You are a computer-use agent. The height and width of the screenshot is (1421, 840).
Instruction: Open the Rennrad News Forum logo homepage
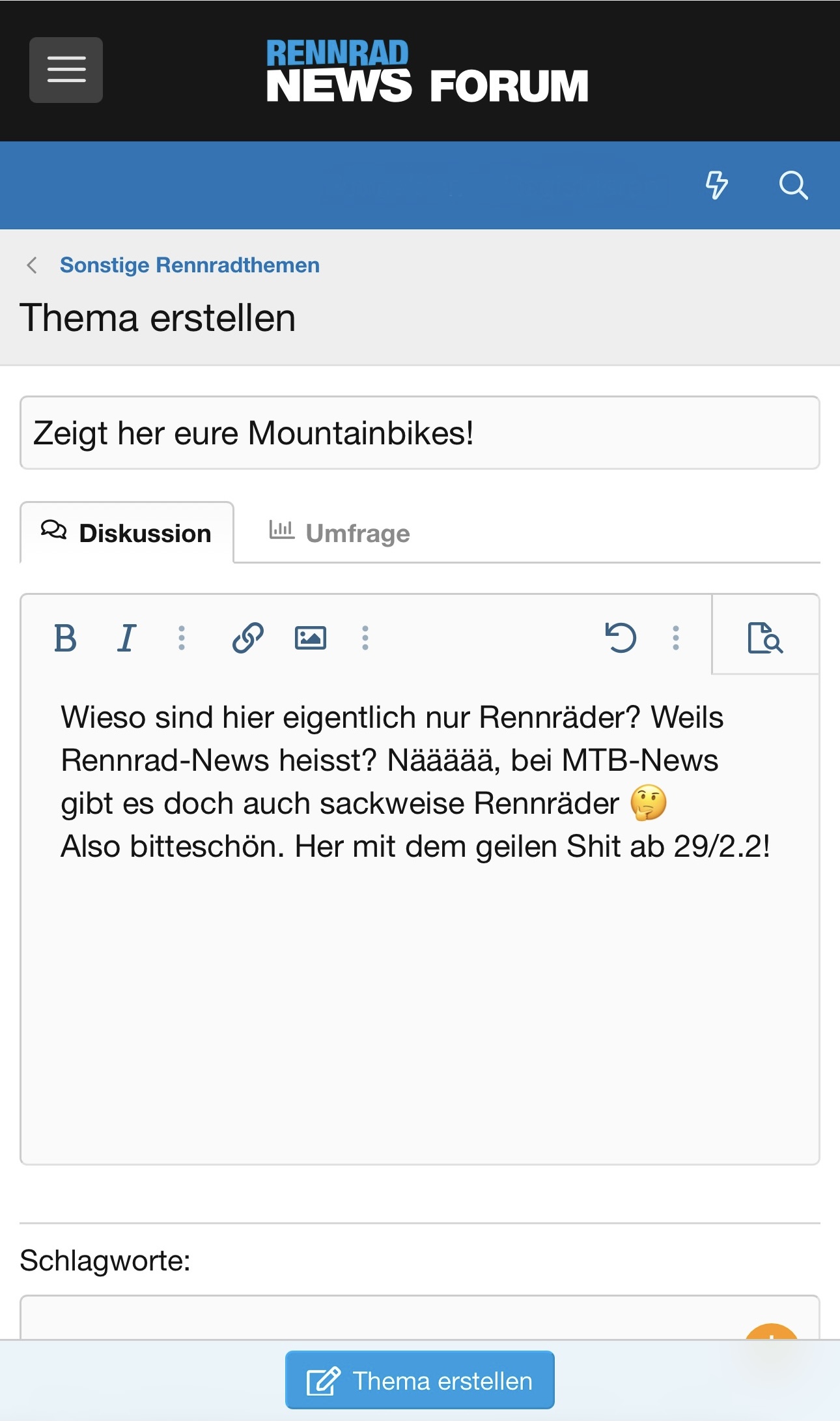(427, 72)
